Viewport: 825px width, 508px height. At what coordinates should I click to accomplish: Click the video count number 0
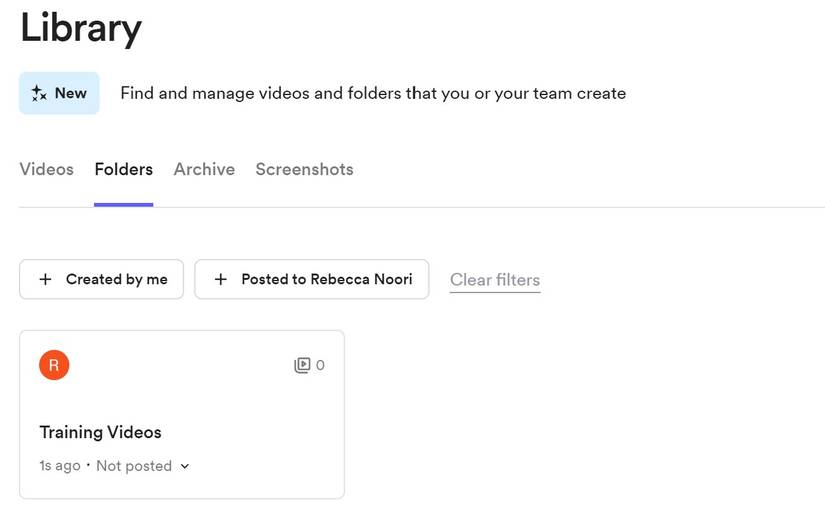[x=320, y=365]
